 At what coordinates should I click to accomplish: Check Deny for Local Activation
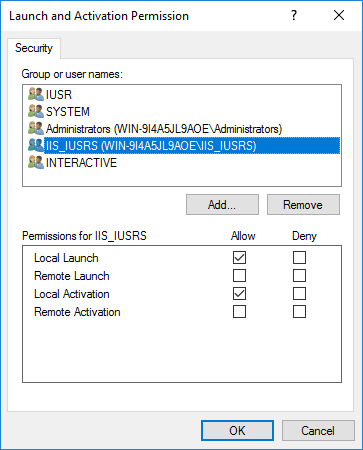pos(299,294)
